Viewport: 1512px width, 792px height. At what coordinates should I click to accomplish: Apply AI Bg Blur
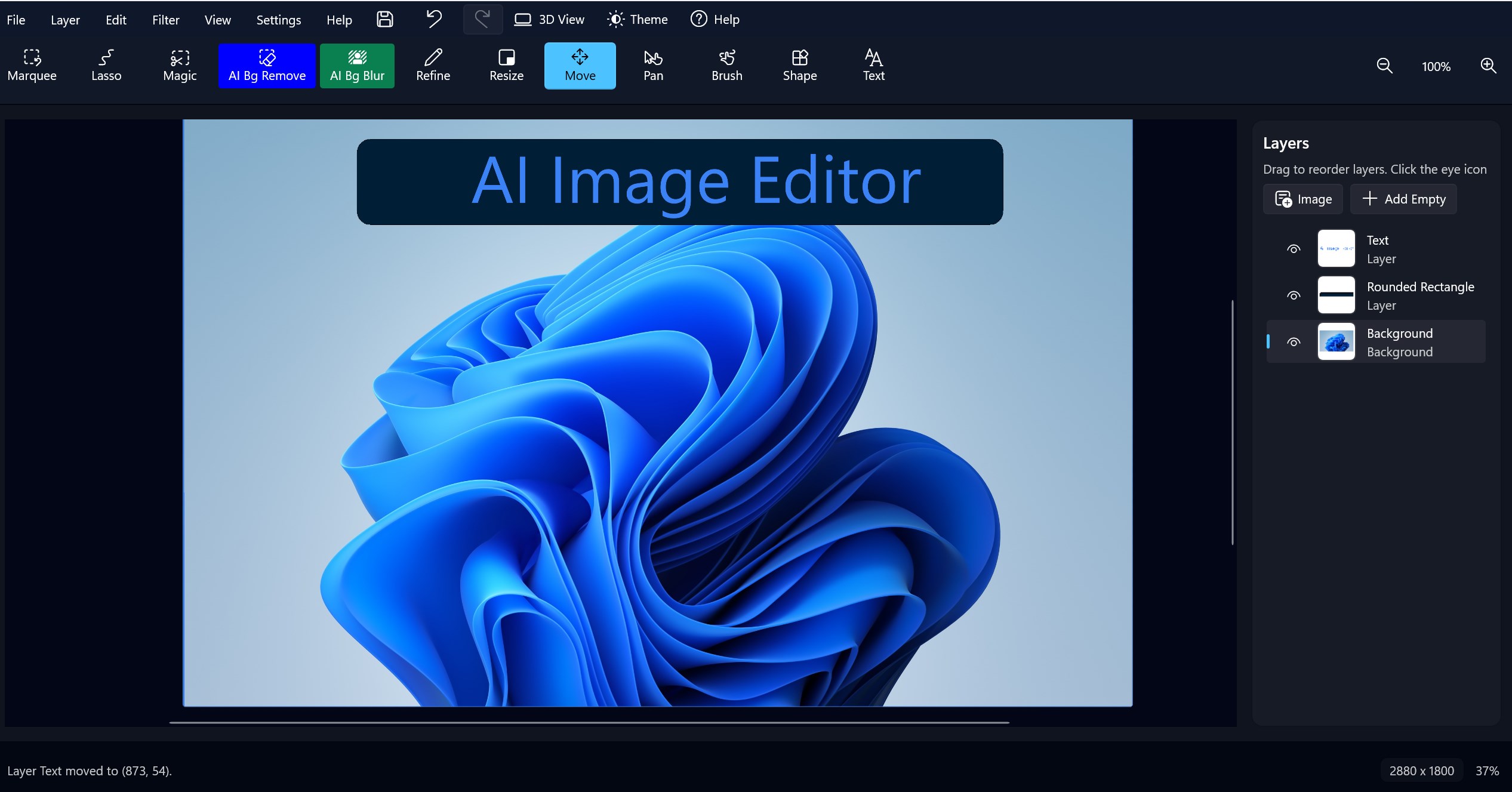[x=357, y=66]
